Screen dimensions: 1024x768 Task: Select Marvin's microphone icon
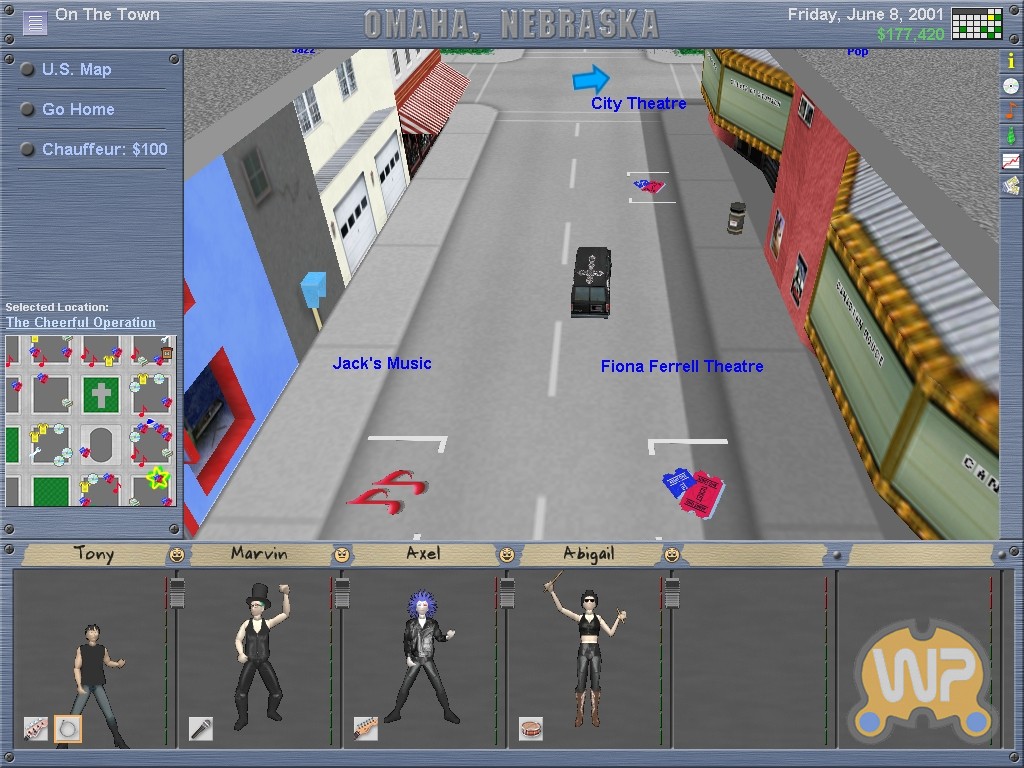(200, 729)
